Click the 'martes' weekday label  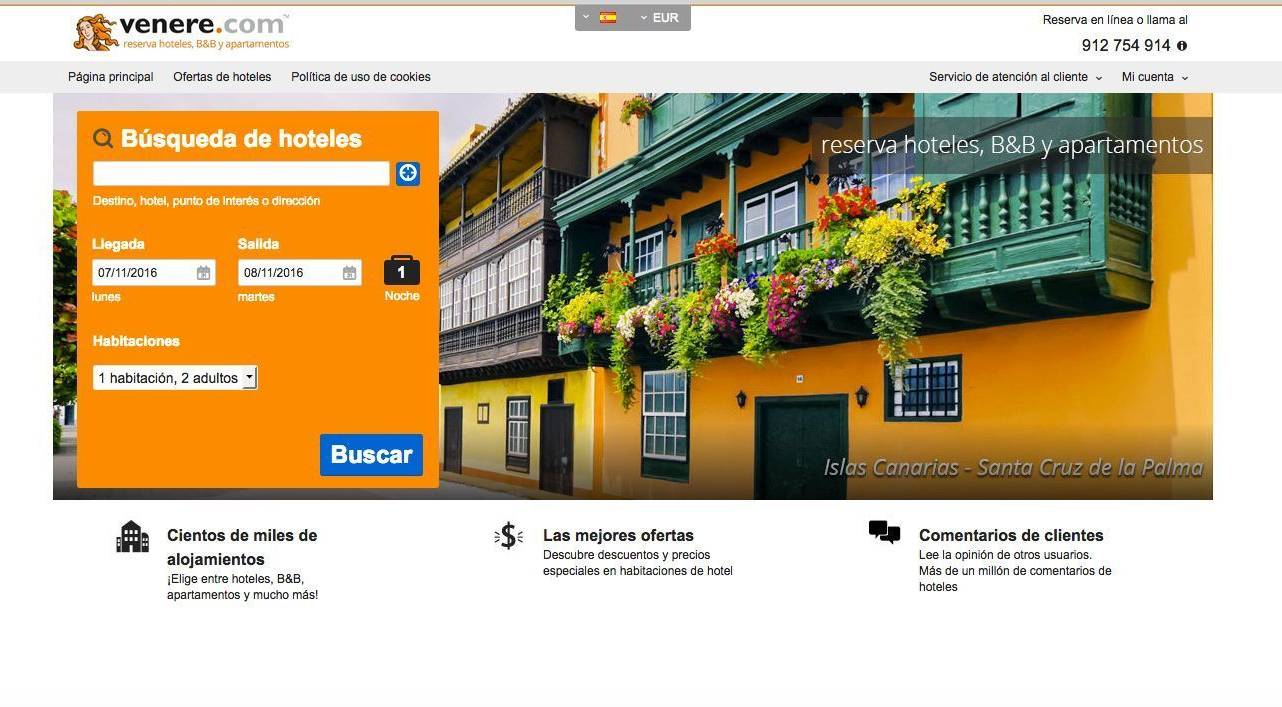[x=256, y=297]
